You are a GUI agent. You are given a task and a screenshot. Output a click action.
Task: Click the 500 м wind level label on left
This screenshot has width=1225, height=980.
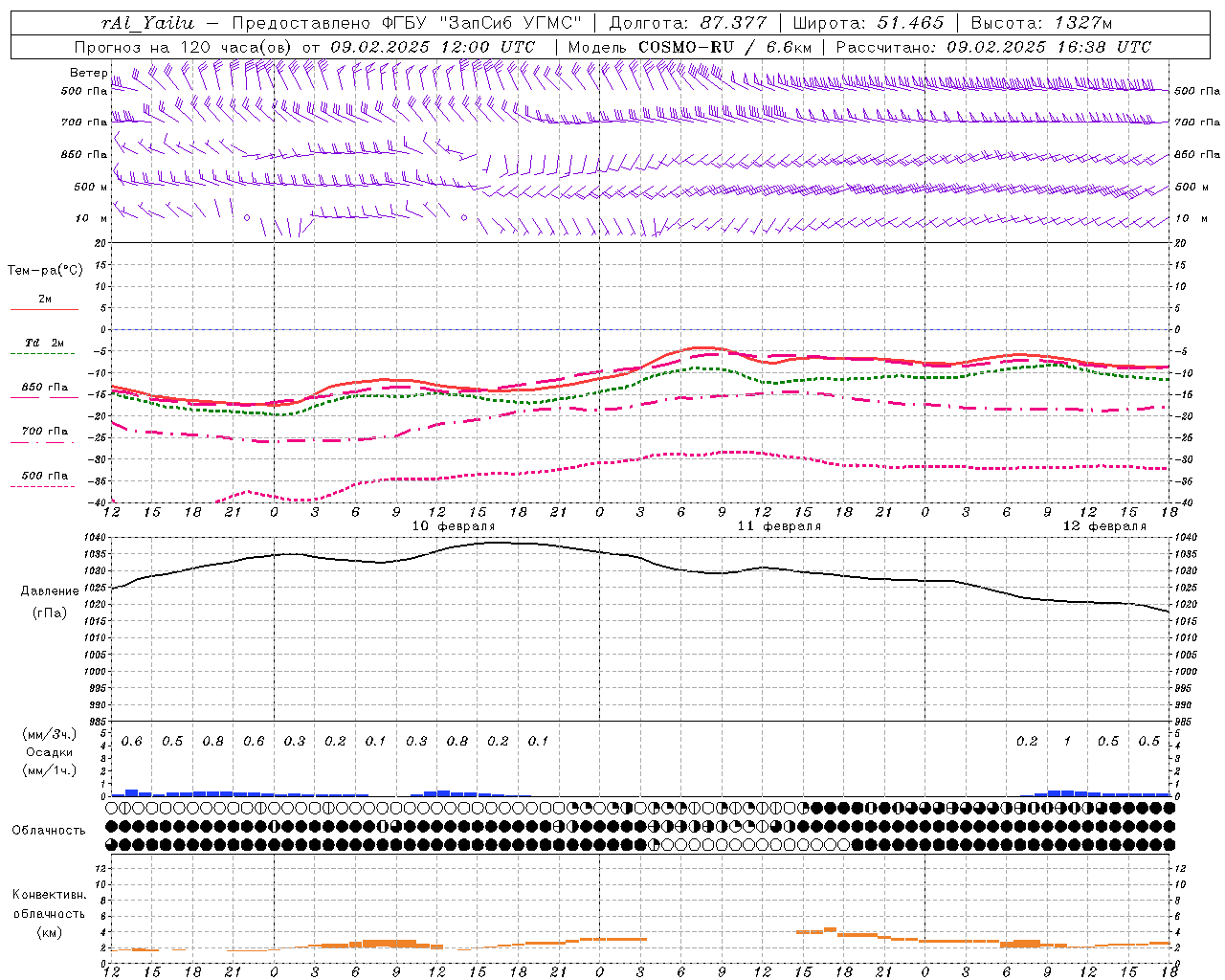coord(90,187)
